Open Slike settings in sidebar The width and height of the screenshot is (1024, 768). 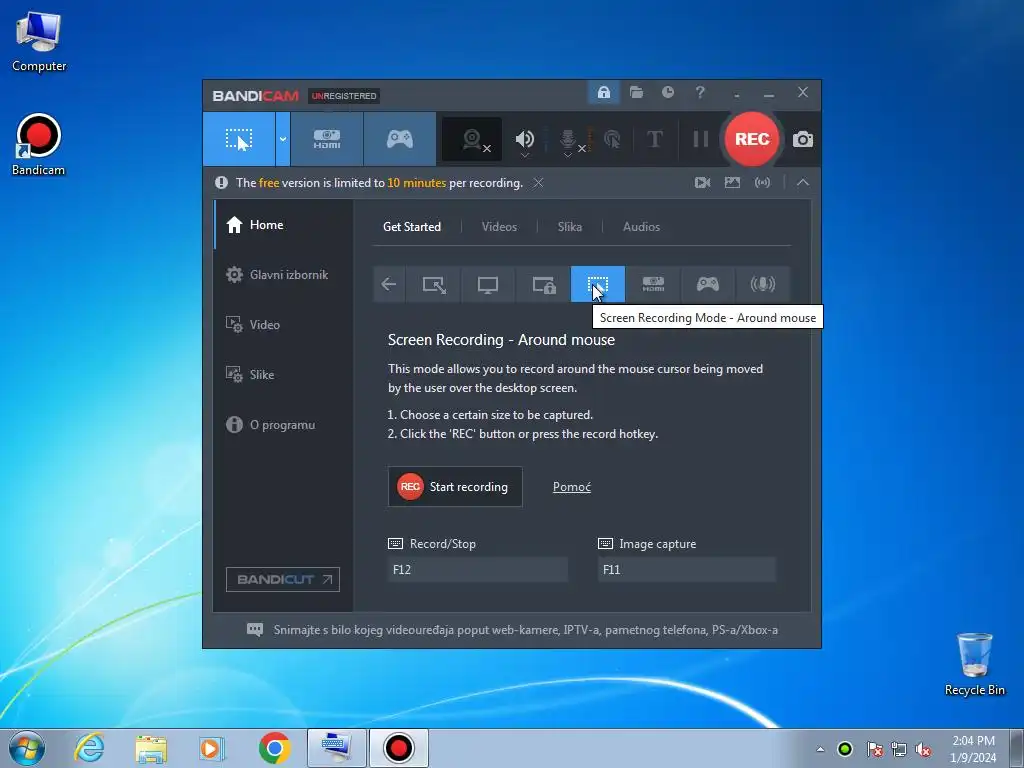283,375
